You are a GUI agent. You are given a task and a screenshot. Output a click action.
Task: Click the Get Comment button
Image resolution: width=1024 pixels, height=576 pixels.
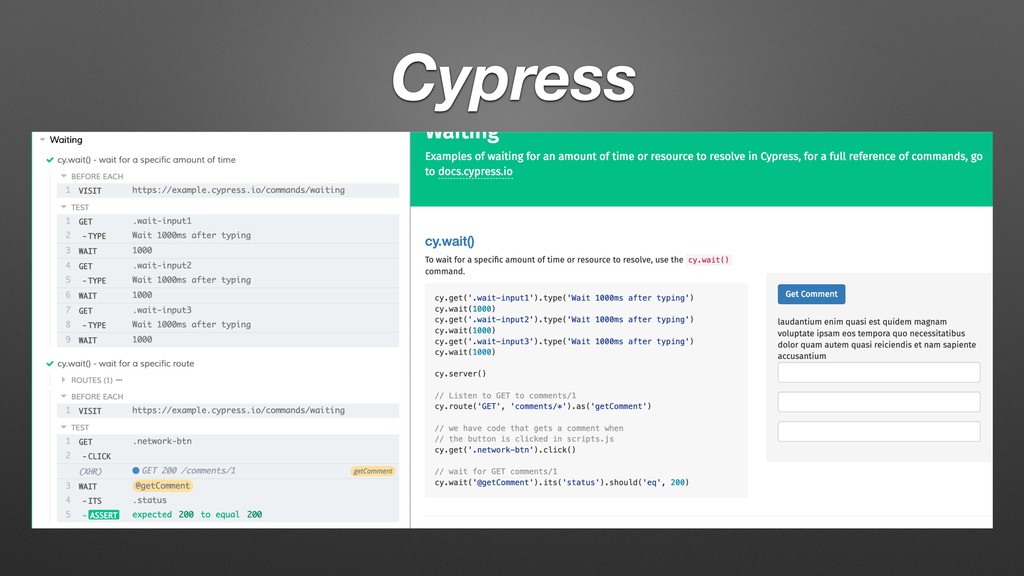[811, 294]
